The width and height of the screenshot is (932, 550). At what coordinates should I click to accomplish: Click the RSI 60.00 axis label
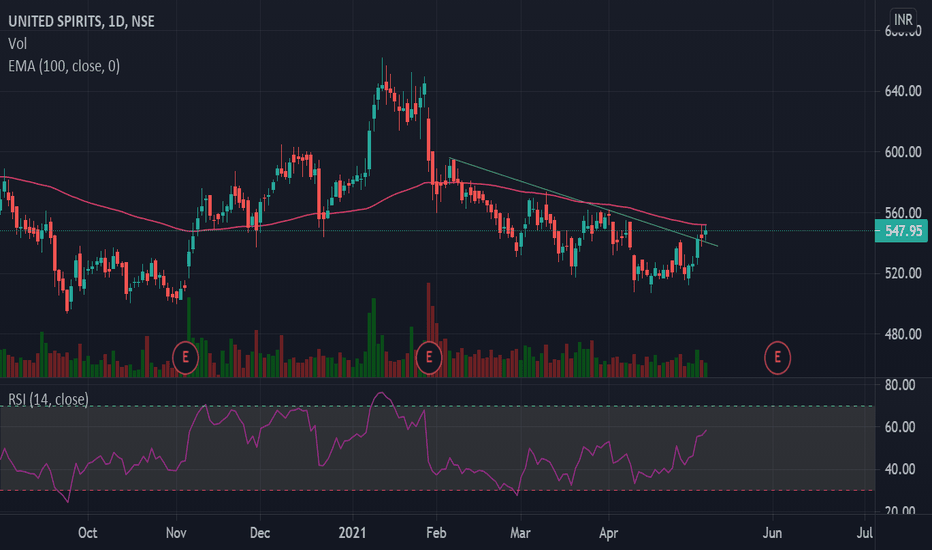click(x=900, y=427)
